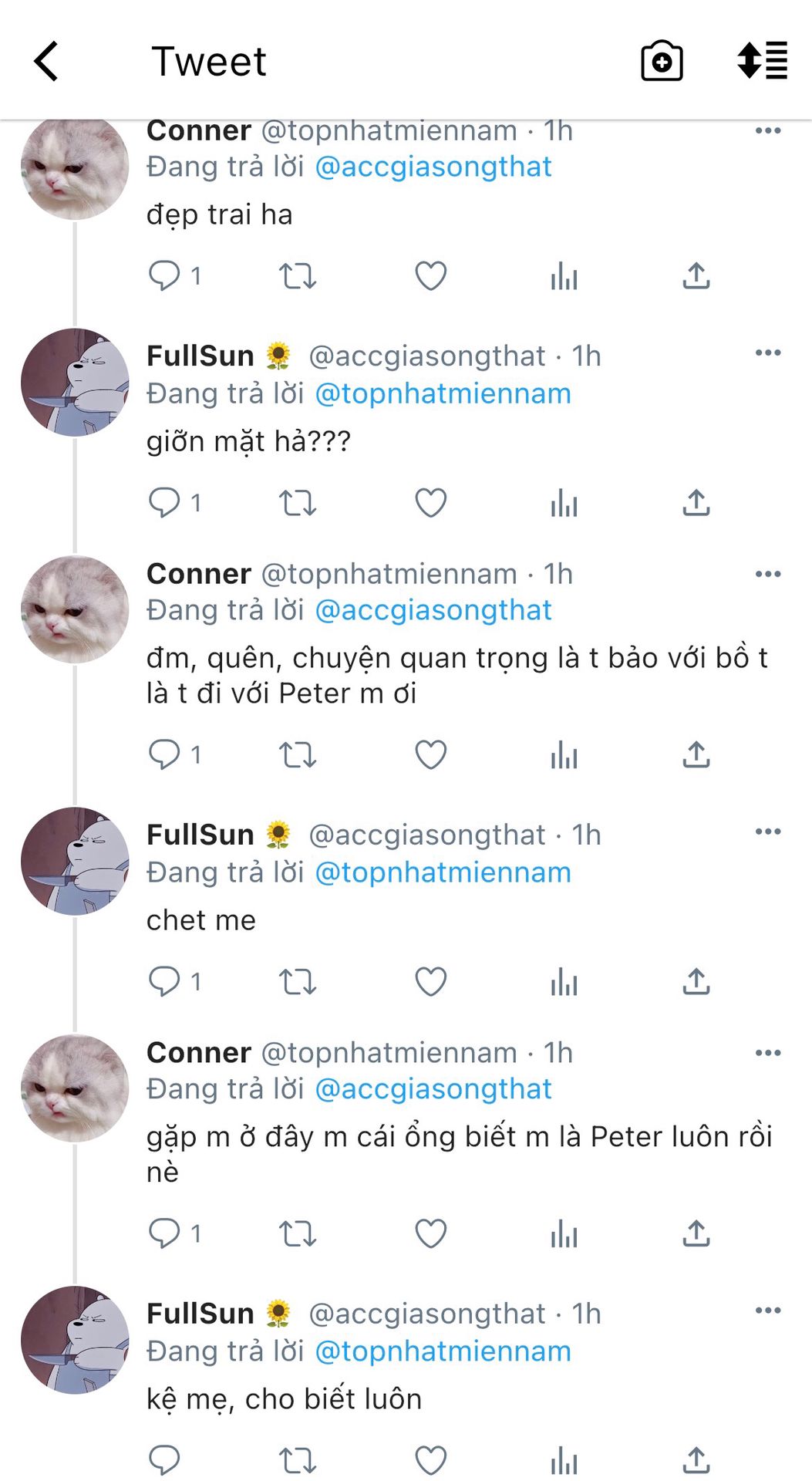Open the thread sort icon in header
The width and height of the screenshot is (812, 1481).
point(762,61)
